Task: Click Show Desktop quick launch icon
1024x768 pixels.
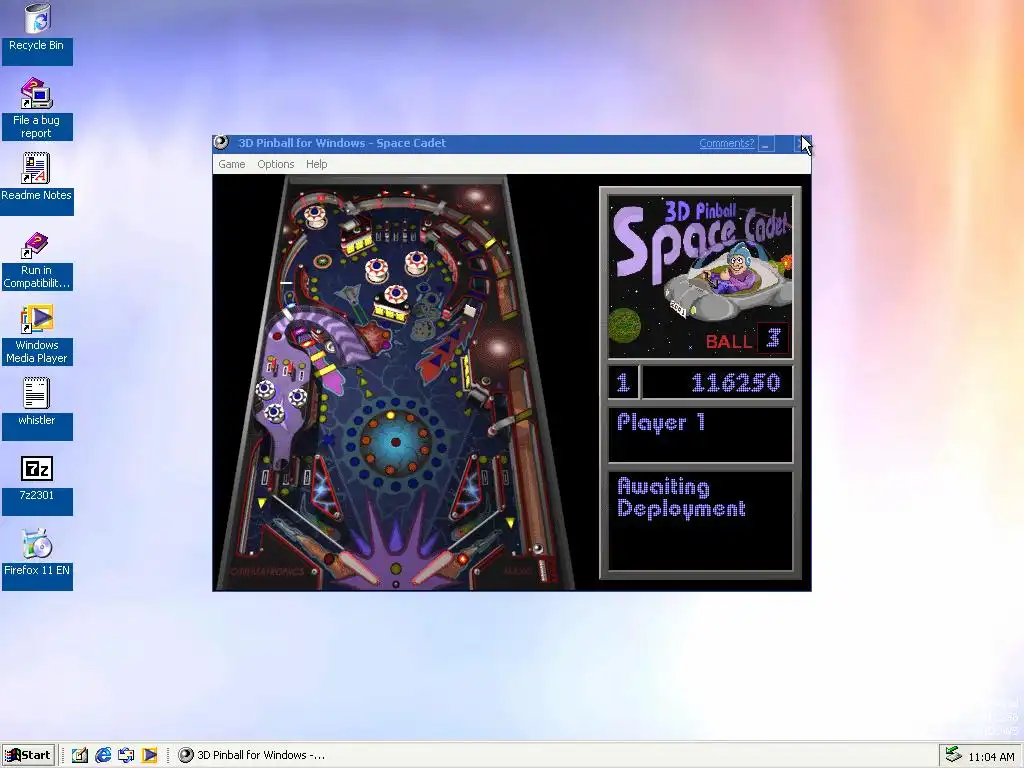Action: point(80,755)
